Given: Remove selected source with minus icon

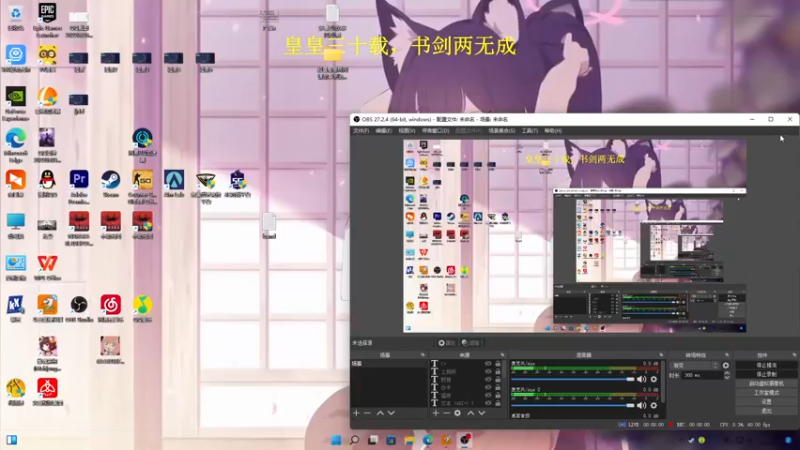Looking at the screenshot, I should pyautogui.click(x=446, y=413).
